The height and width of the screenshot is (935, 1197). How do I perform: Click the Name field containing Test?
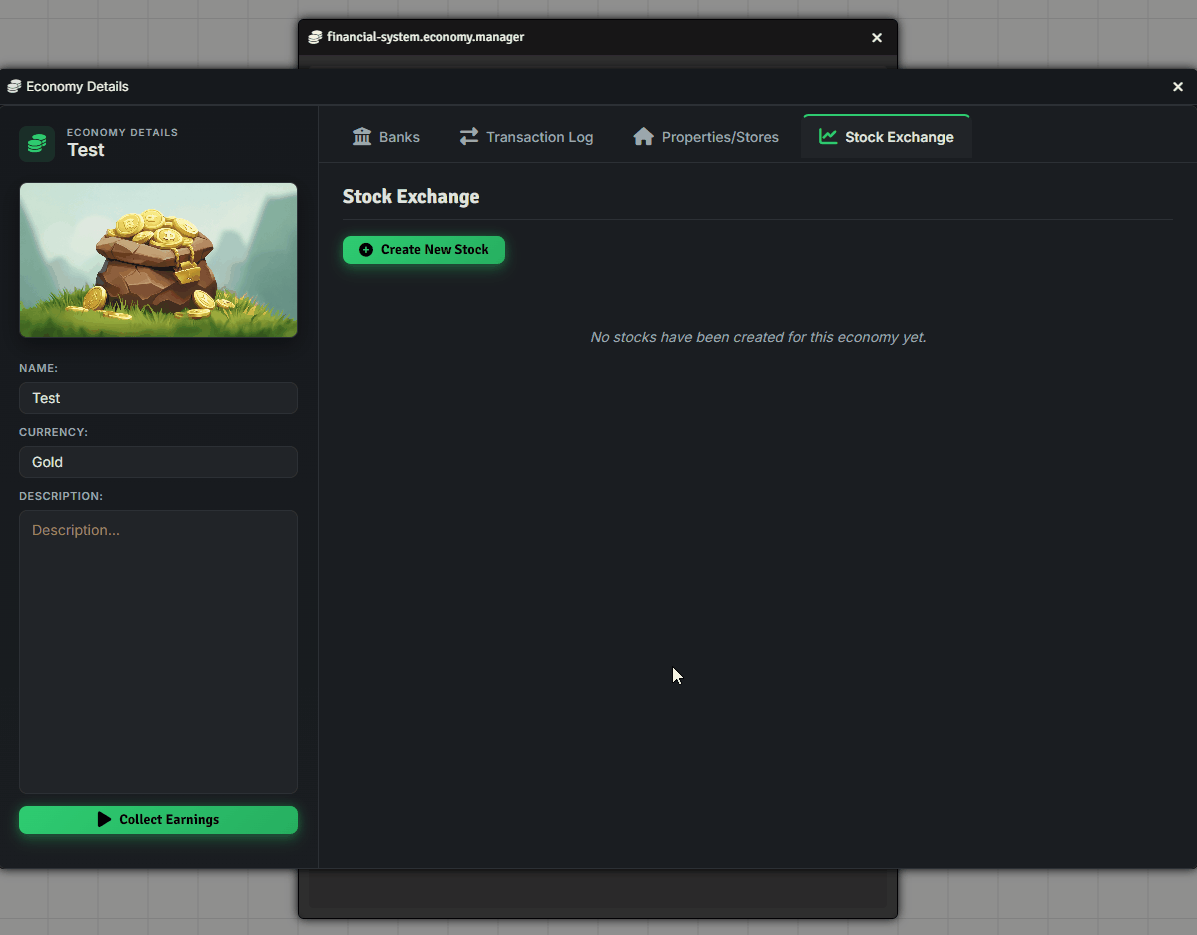pyautogui.click(x=158, y=398)
